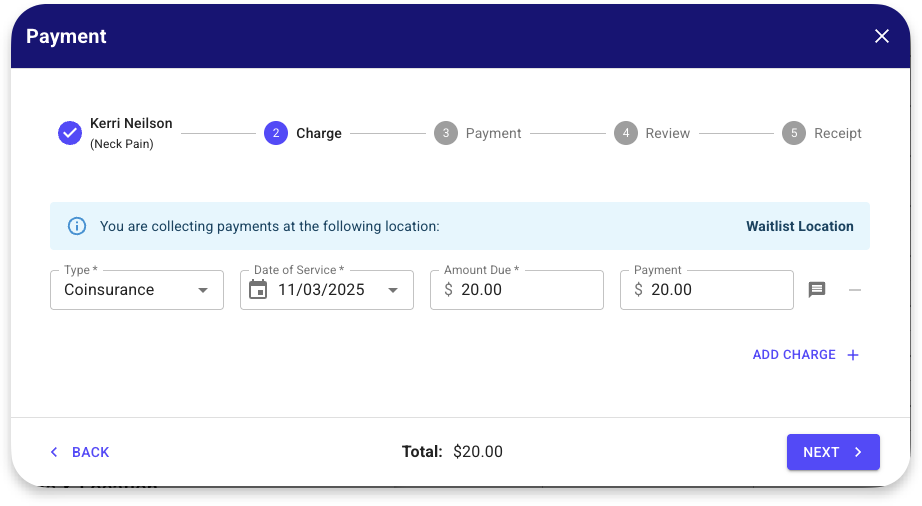This screenshot has height=506, width=922.
Task: Remove the charge row with minus icon
Action: coord(855,290)
